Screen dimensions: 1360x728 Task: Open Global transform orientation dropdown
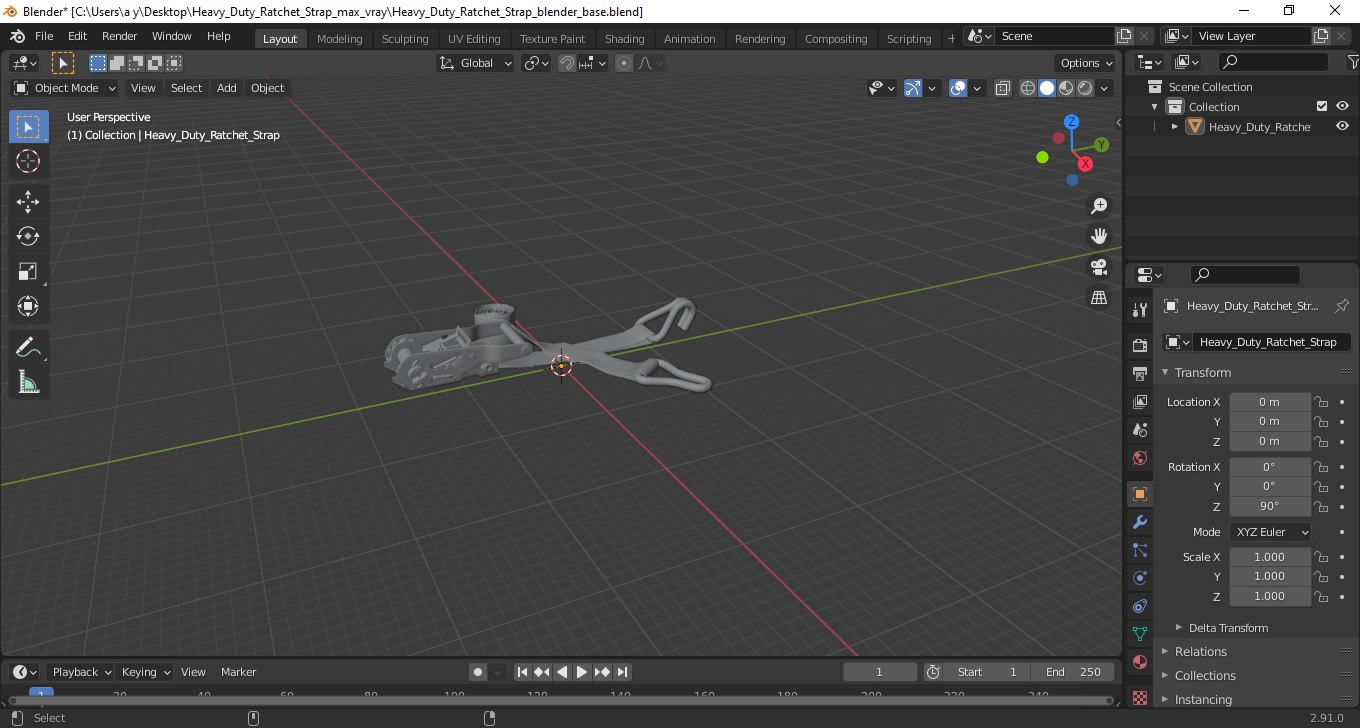(x=476, y=63)
